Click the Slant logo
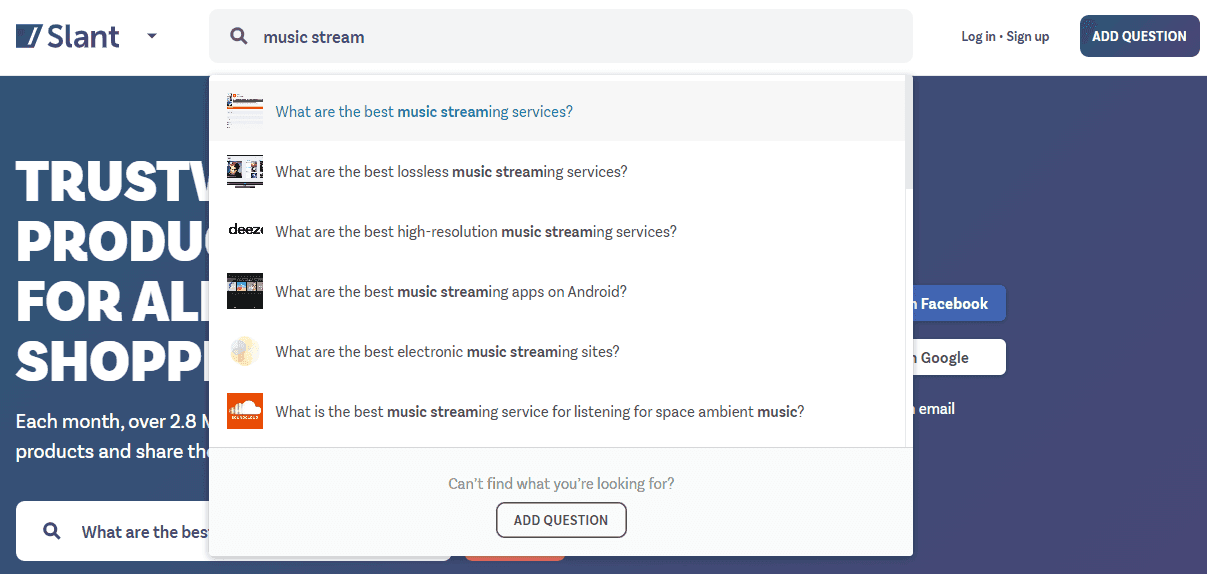 pos(68,37)
